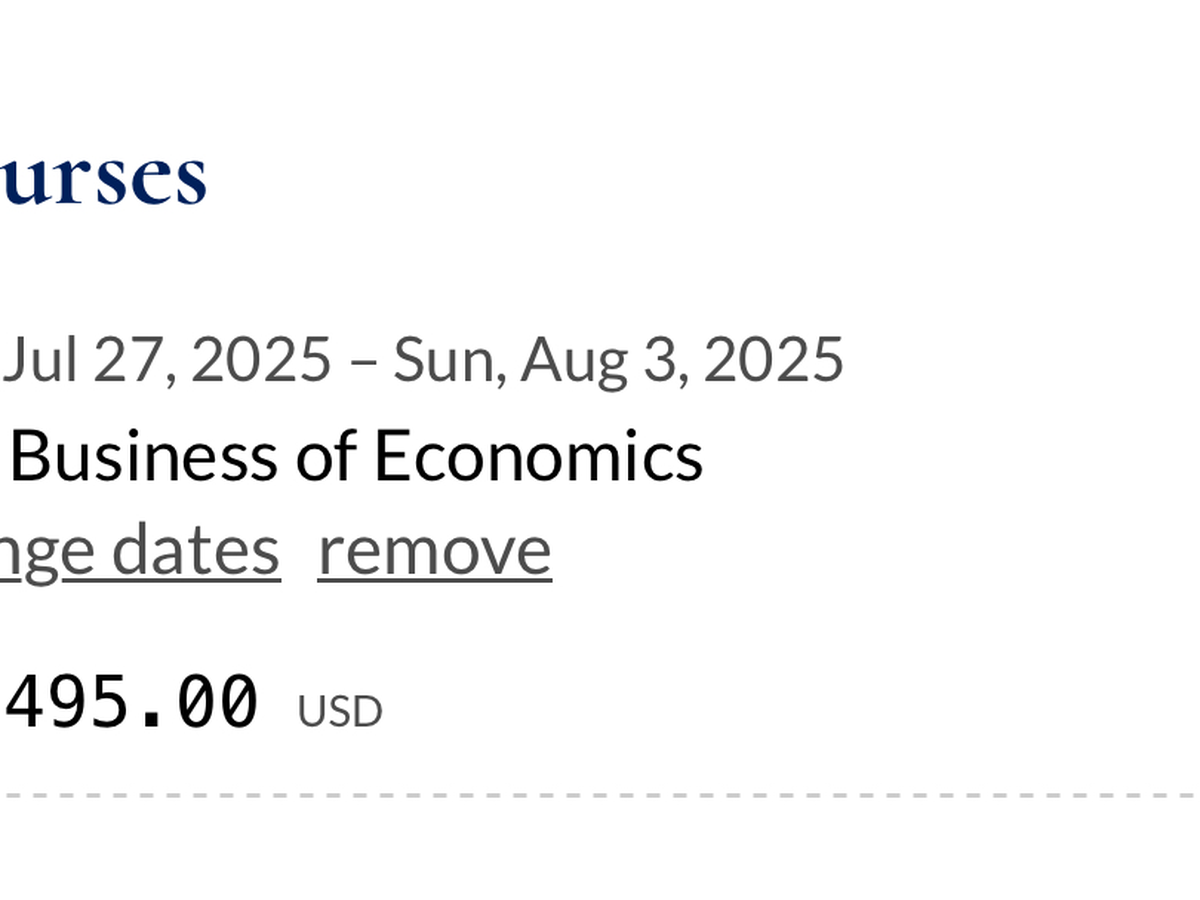Open the change dates link
Viewport: 1200px width, 900px height.
coord(140,549)
